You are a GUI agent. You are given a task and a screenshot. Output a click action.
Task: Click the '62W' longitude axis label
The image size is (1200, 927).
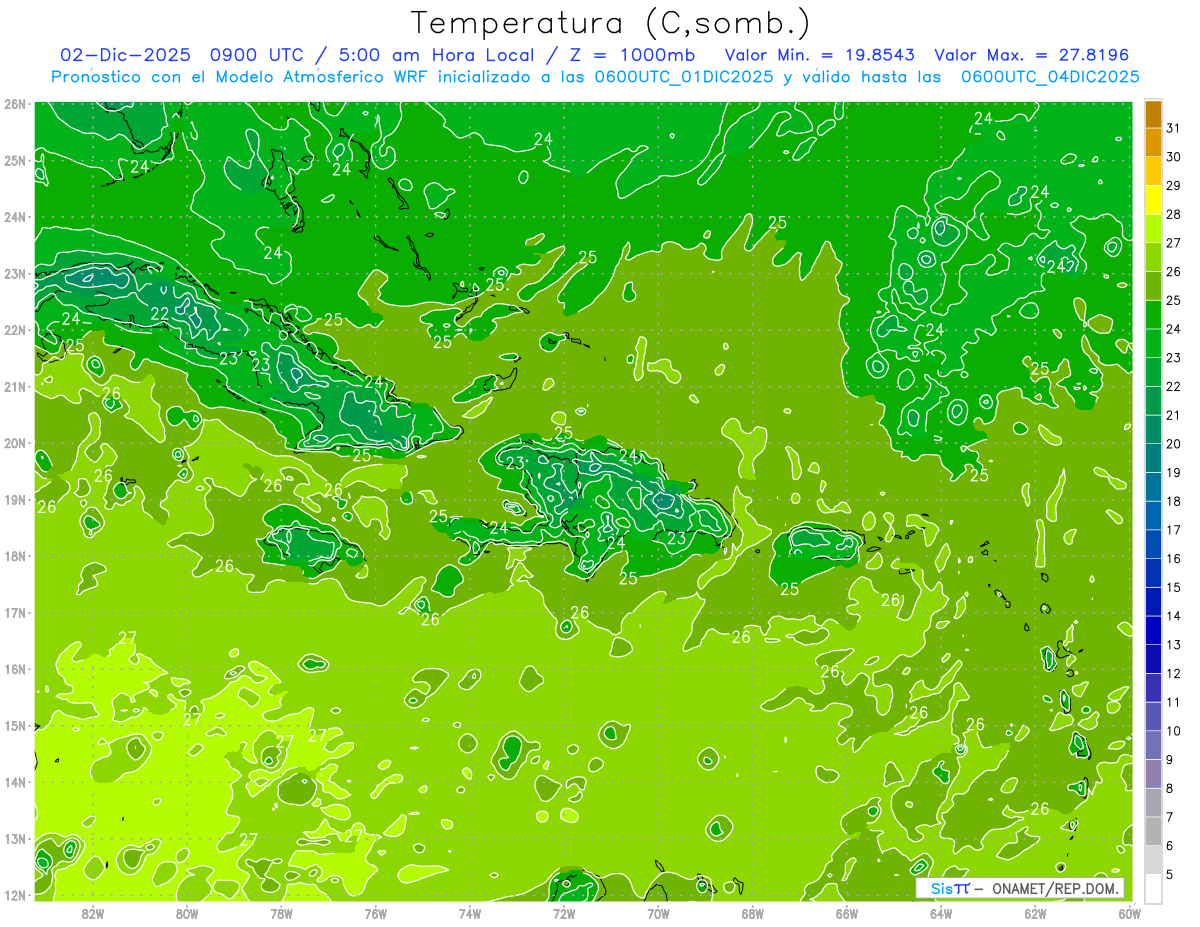(1035, 913)
